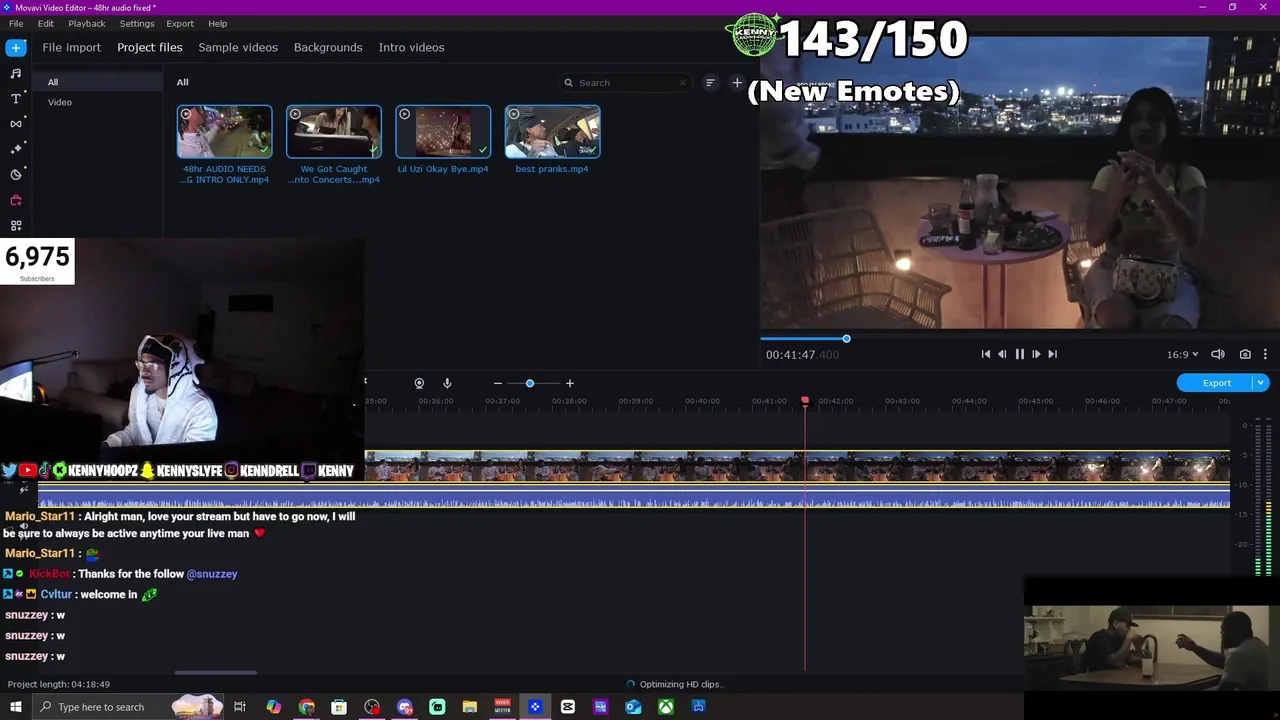Open the pink Effects Store bag icon
Screen dimensions: 1280x720
[x=16, y=200]
